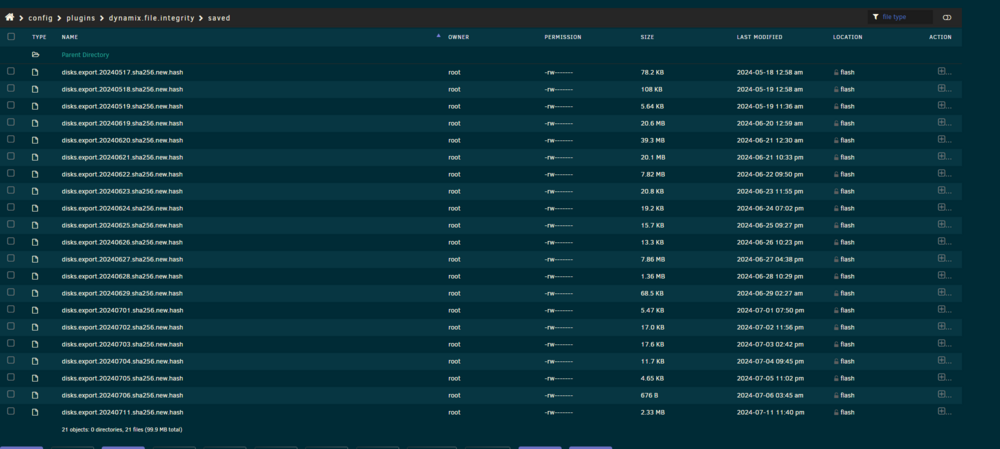This screenshot has width=1000, height=449.
Task: Navigate to config in breadcrumb
Action: 41,18
